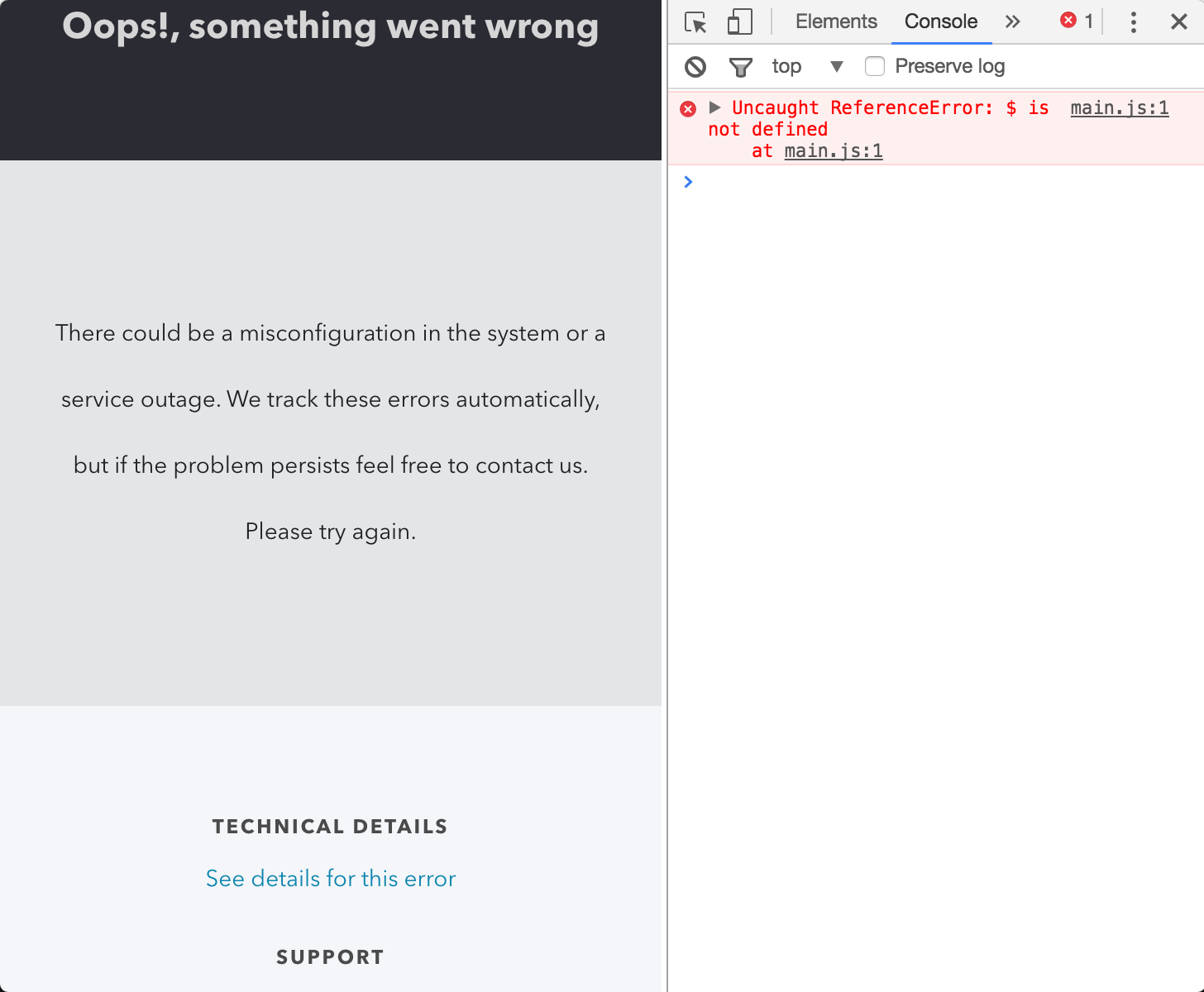The image size is (1204, 992).
Task: Close the DevTools panel
Action: point(1178,22)
